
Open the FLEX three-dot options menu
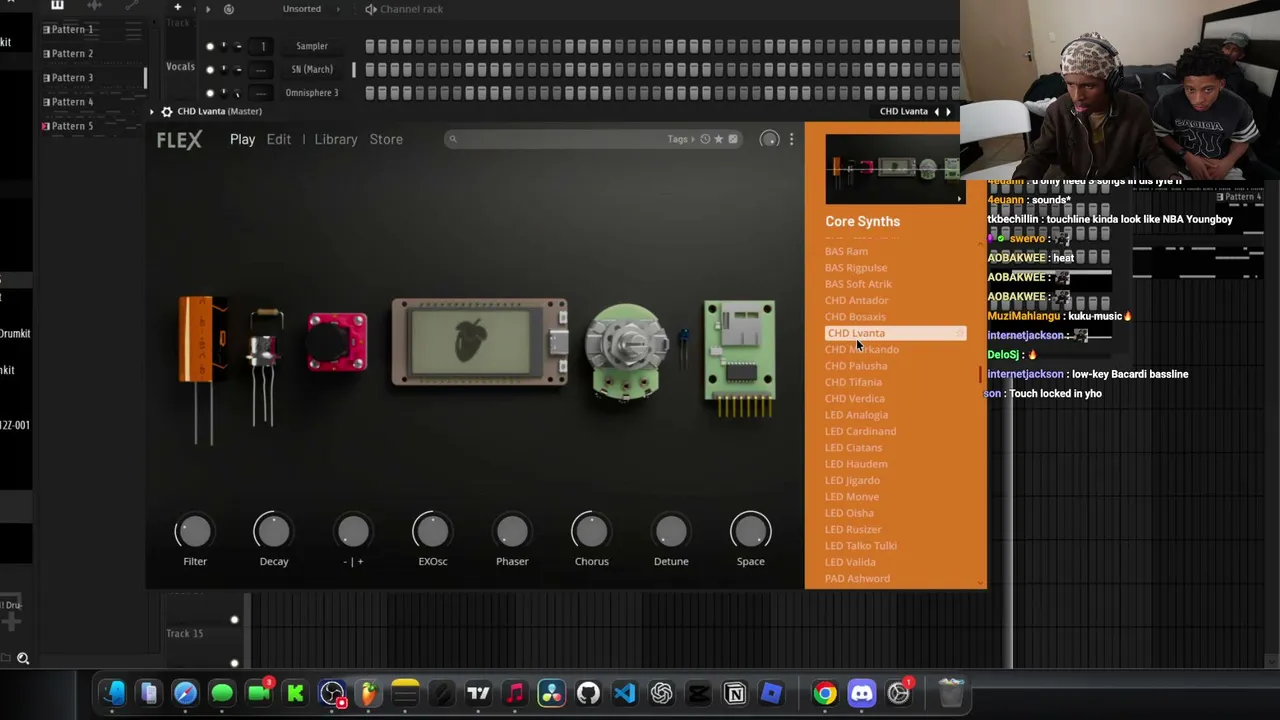[x=791, y=139]
